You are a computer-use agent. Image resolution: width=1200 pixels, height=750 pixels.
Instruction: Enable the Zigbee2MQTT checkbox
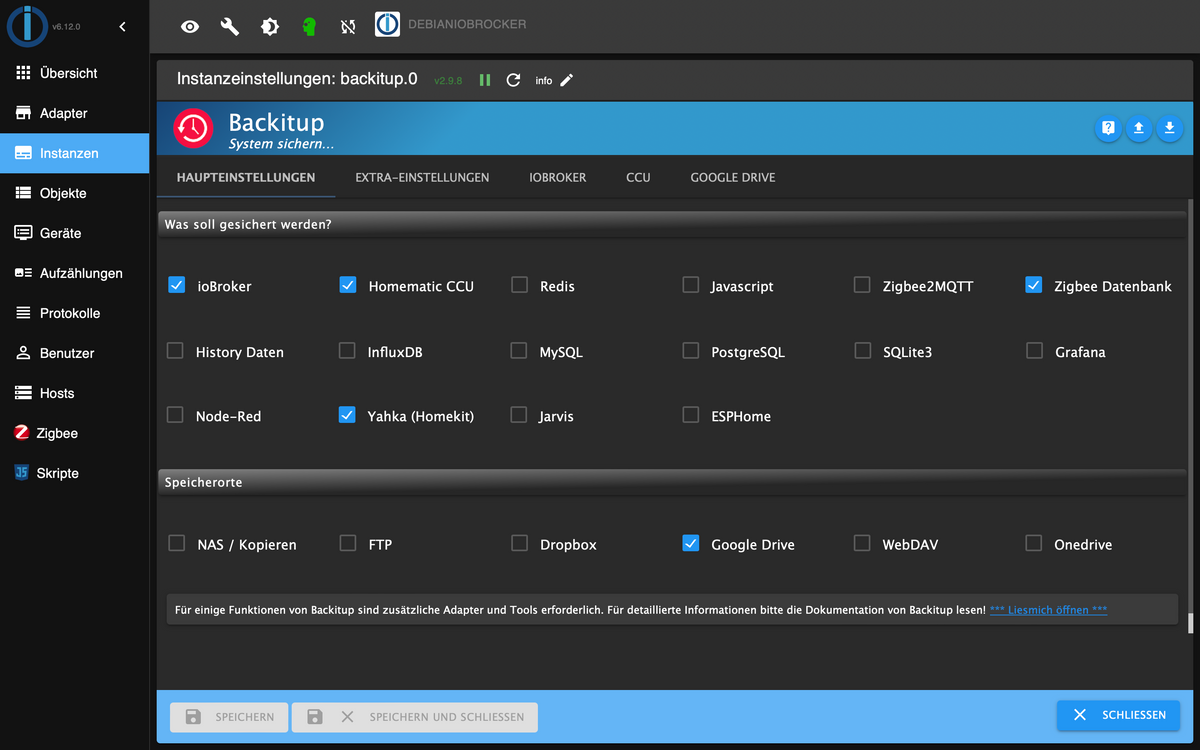pos(862,285)
